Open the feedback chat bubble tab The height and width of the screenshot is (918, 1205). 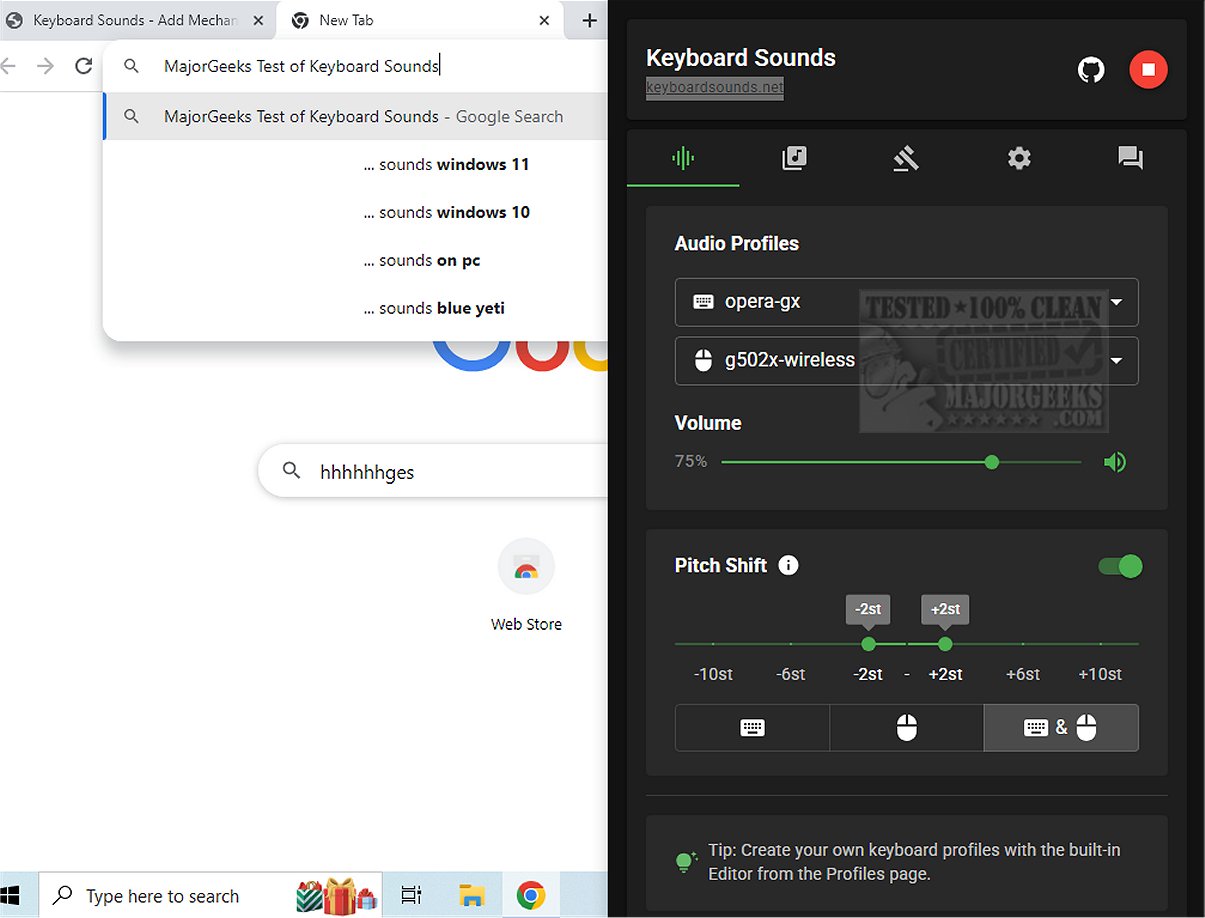pos(1130,158)
